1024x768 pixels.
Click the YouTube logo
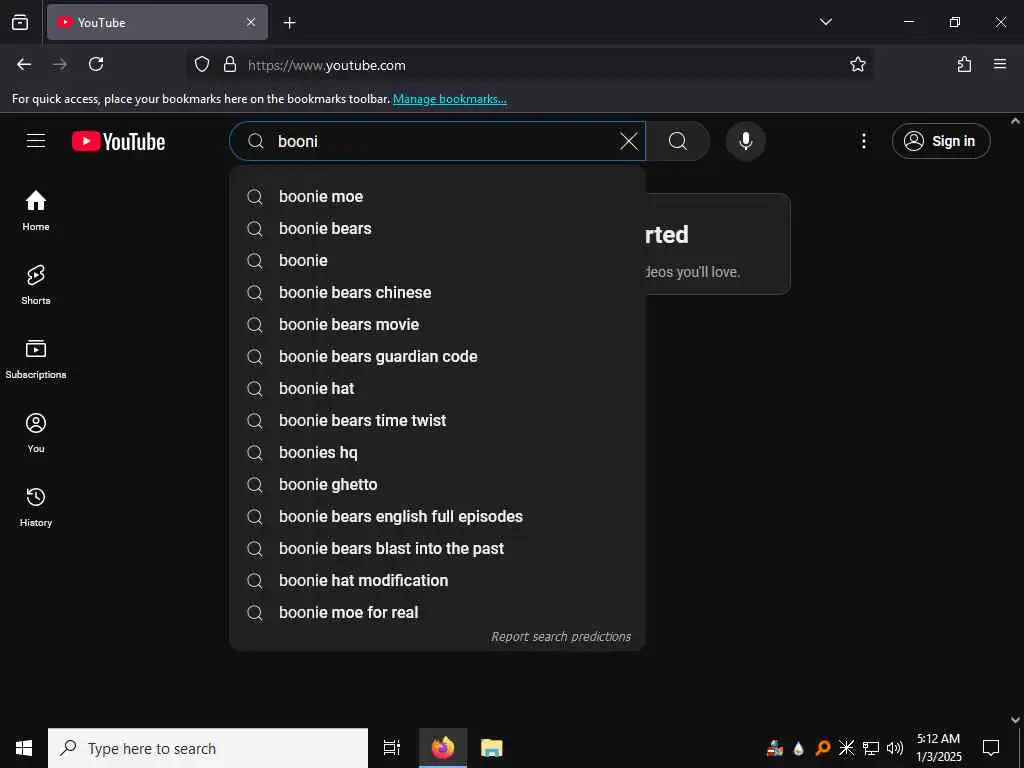[118, 141]
